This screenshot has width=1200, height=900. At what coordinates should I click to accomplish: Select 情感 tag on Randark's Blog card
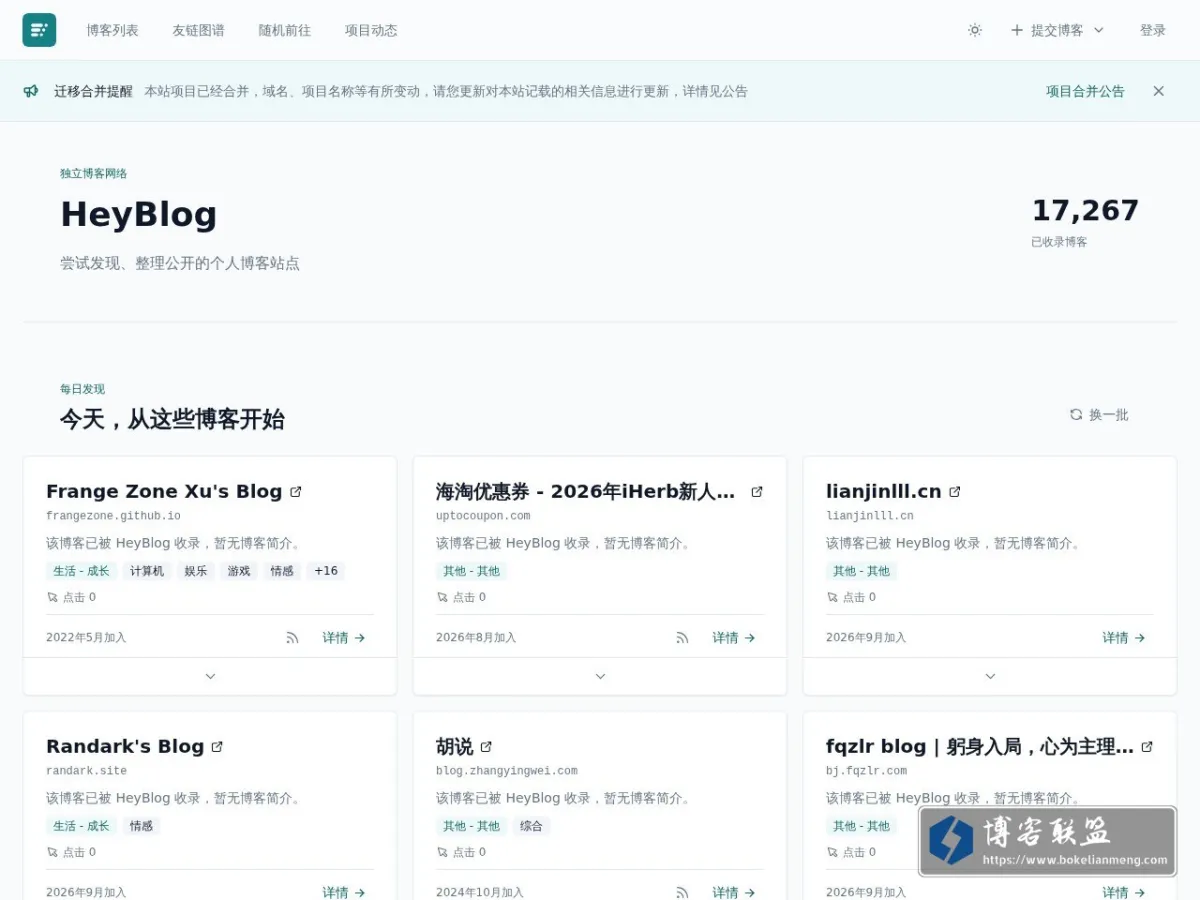(141, 826)
